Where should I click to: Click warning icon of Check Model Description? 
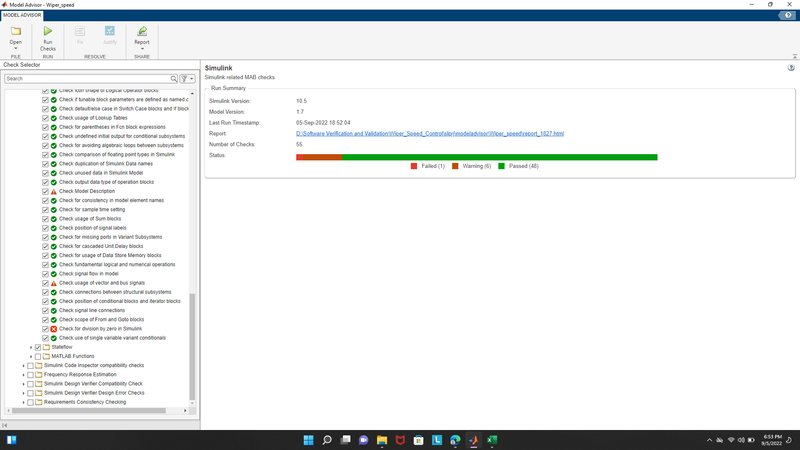pyautogui.click(x=54, y=191)
